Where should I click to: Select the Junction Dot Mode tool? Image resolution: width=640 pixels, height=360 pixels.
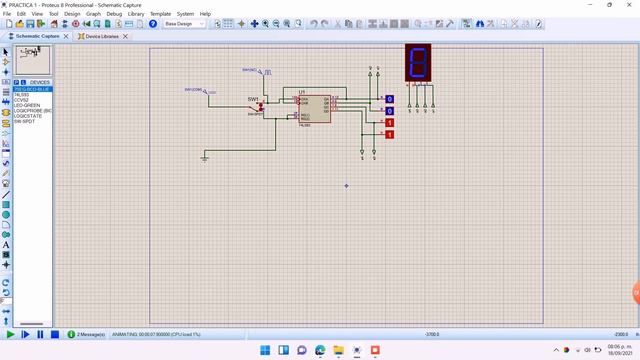pyautogui.click(x=6, y=72)
